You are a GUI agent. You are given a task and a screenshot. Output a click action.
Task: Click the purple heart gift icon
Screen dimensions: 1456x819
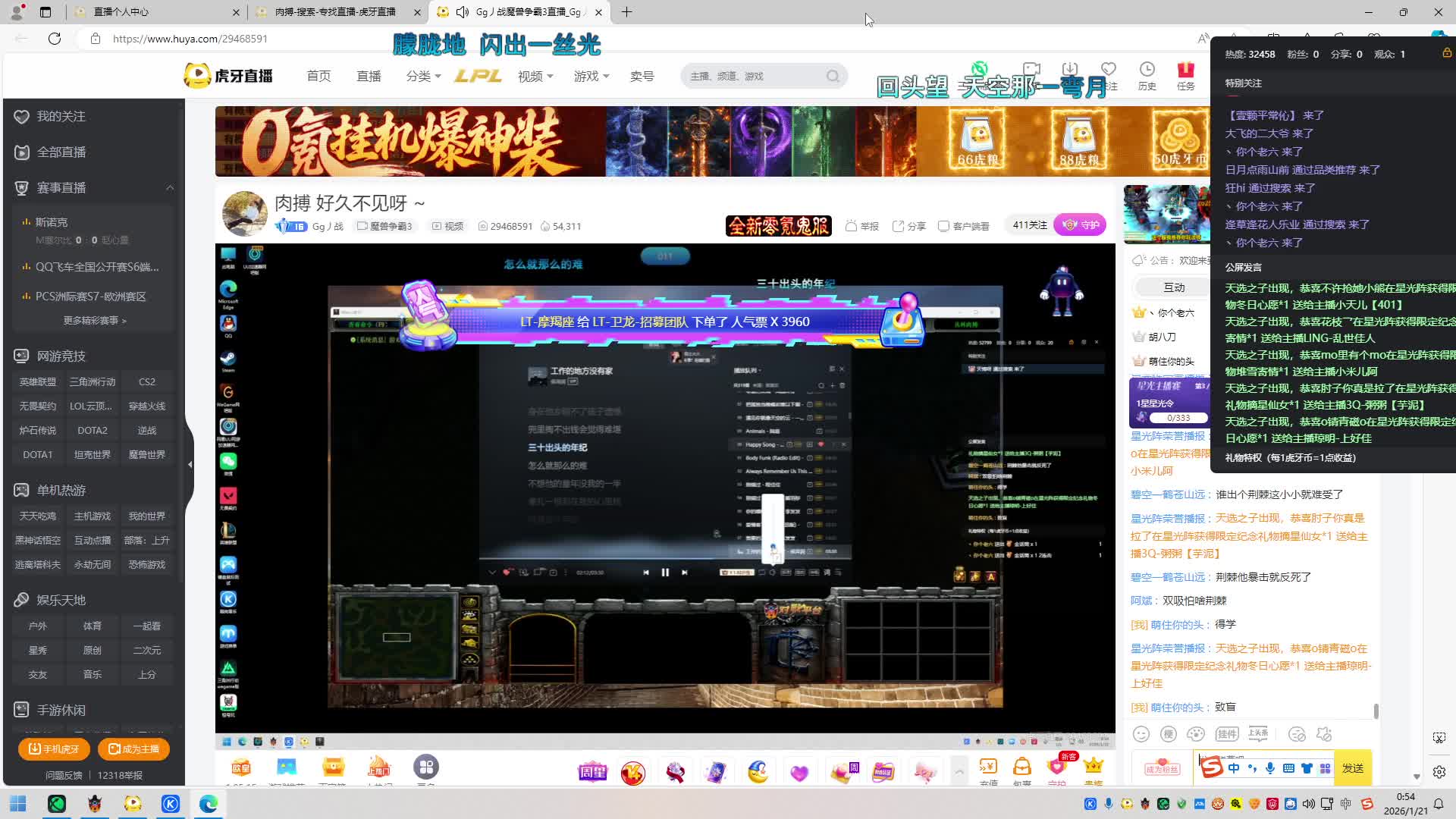[x=799, y=773]
